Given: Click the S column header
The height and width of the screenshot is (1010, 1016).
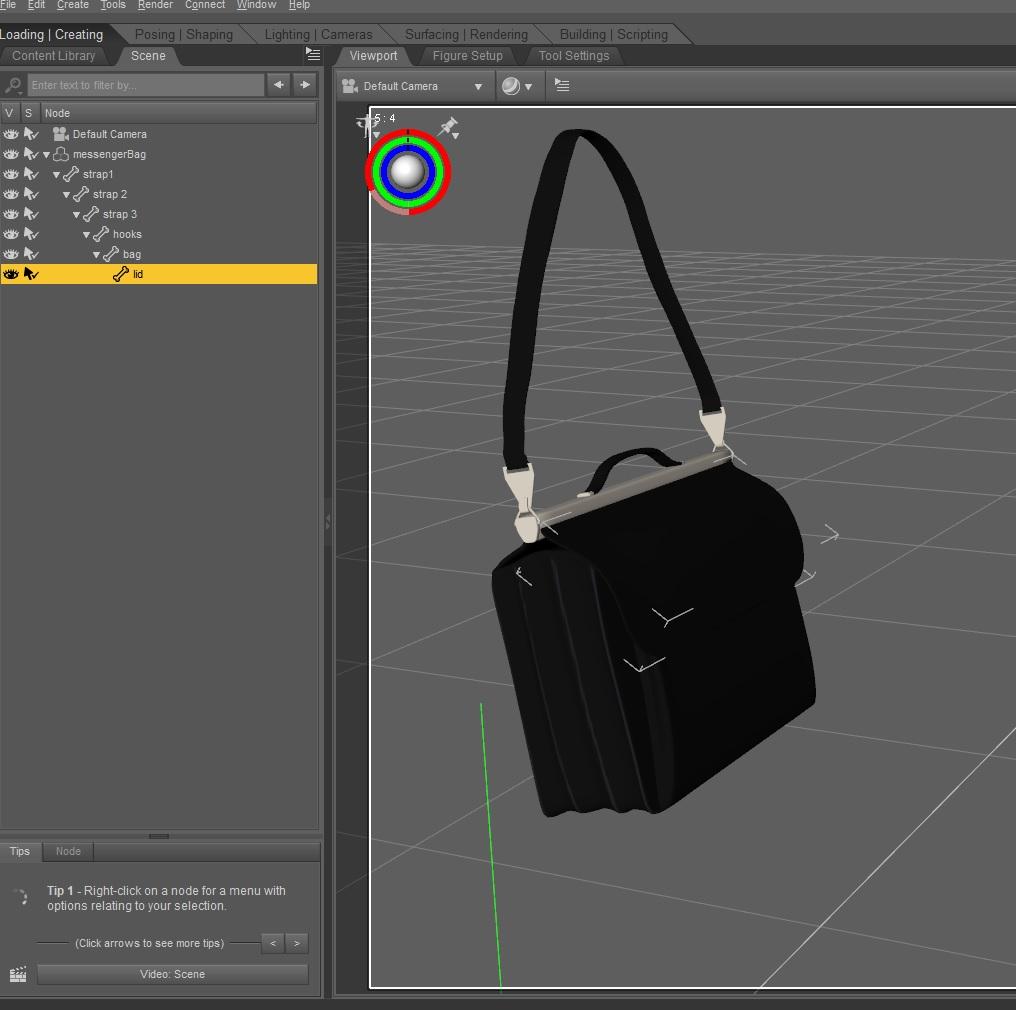Looking at the screenshot, I should 29,113.
